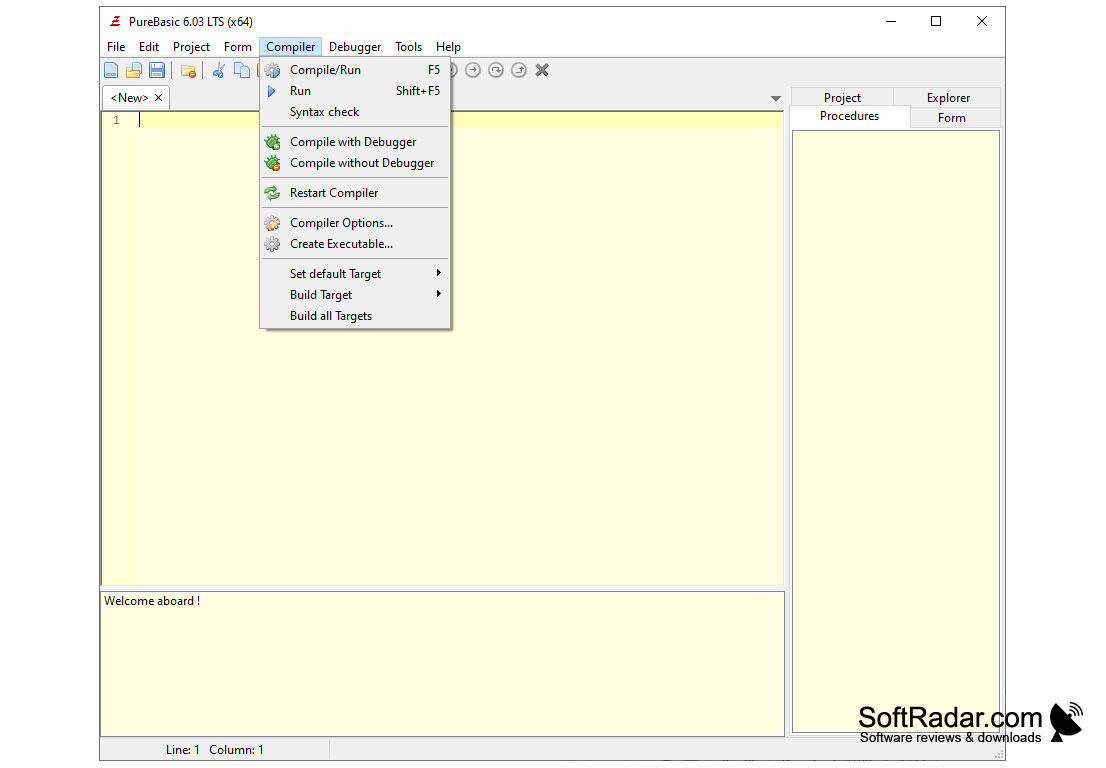Click the Copy toolbar icon
This screenshot has width=1106, height=768.
point(242,70)
